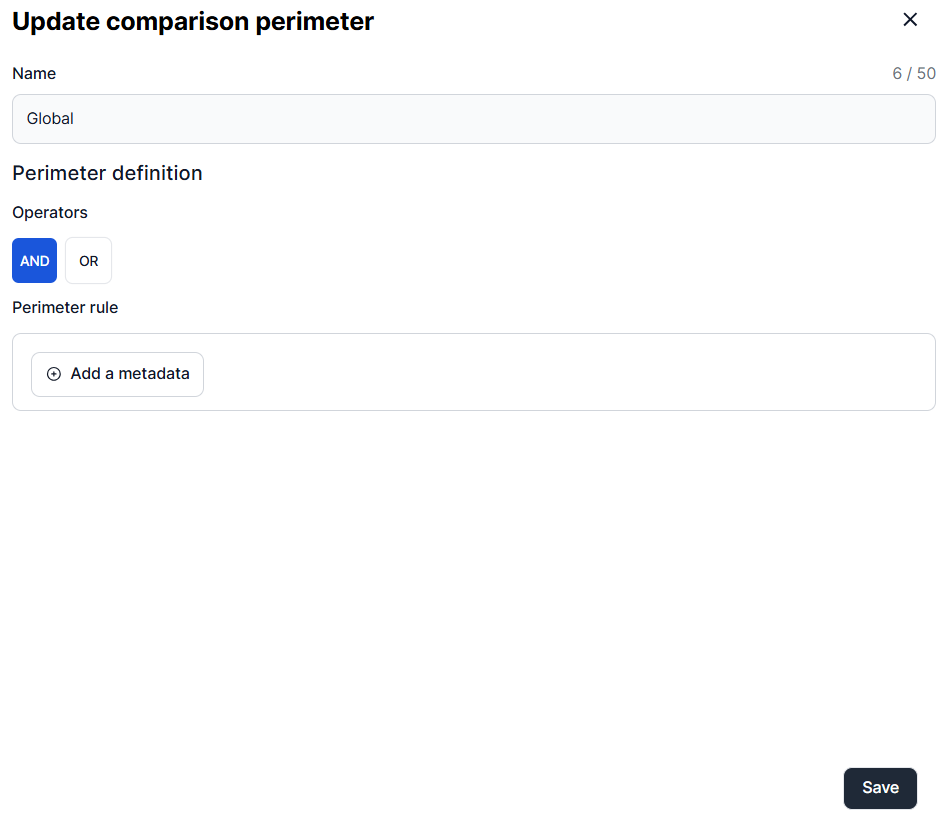Click the 'Update comparison perimeter' title
The width and height of the screenshot is (945, 818).
tap(193, 21)
